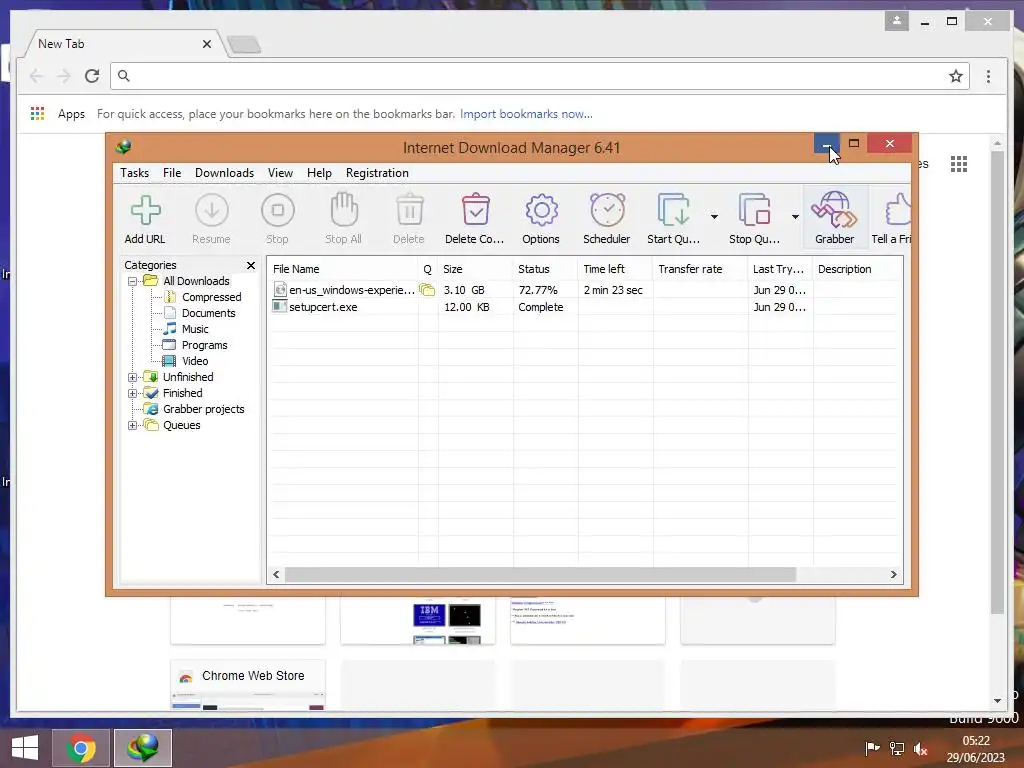The image size is (1024, 768).
Task: Reload the page in Chrome
Action: click(x=92, y=76)
